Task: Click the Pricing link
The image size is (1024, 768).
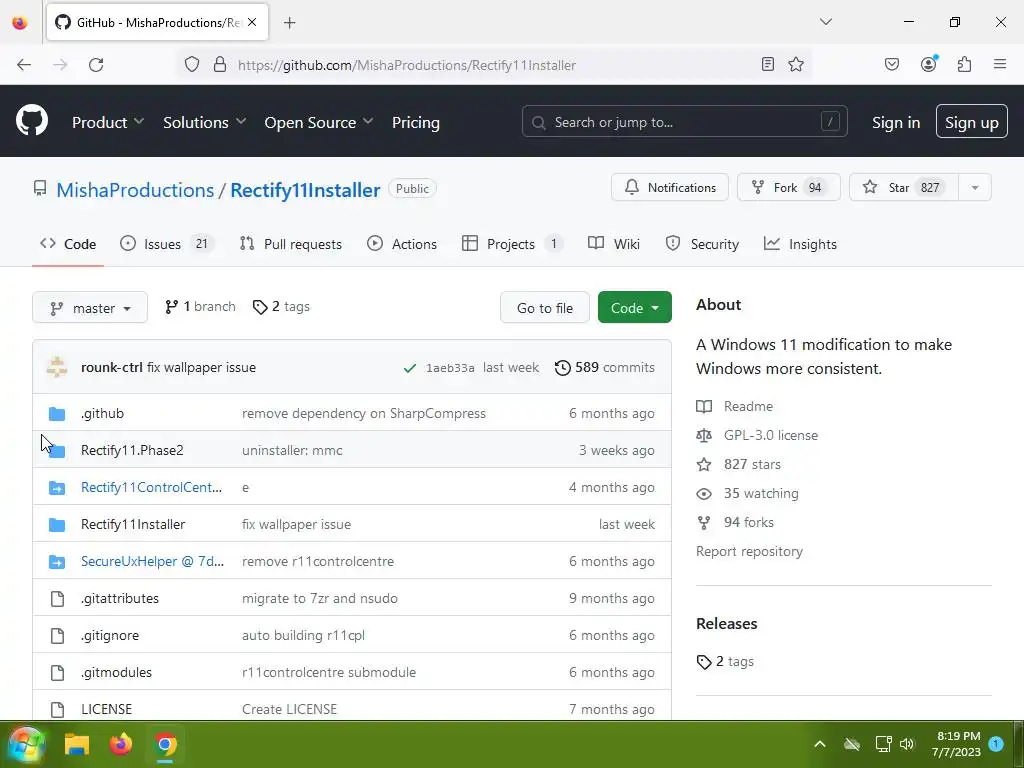Action: click(x=415, y=122)
